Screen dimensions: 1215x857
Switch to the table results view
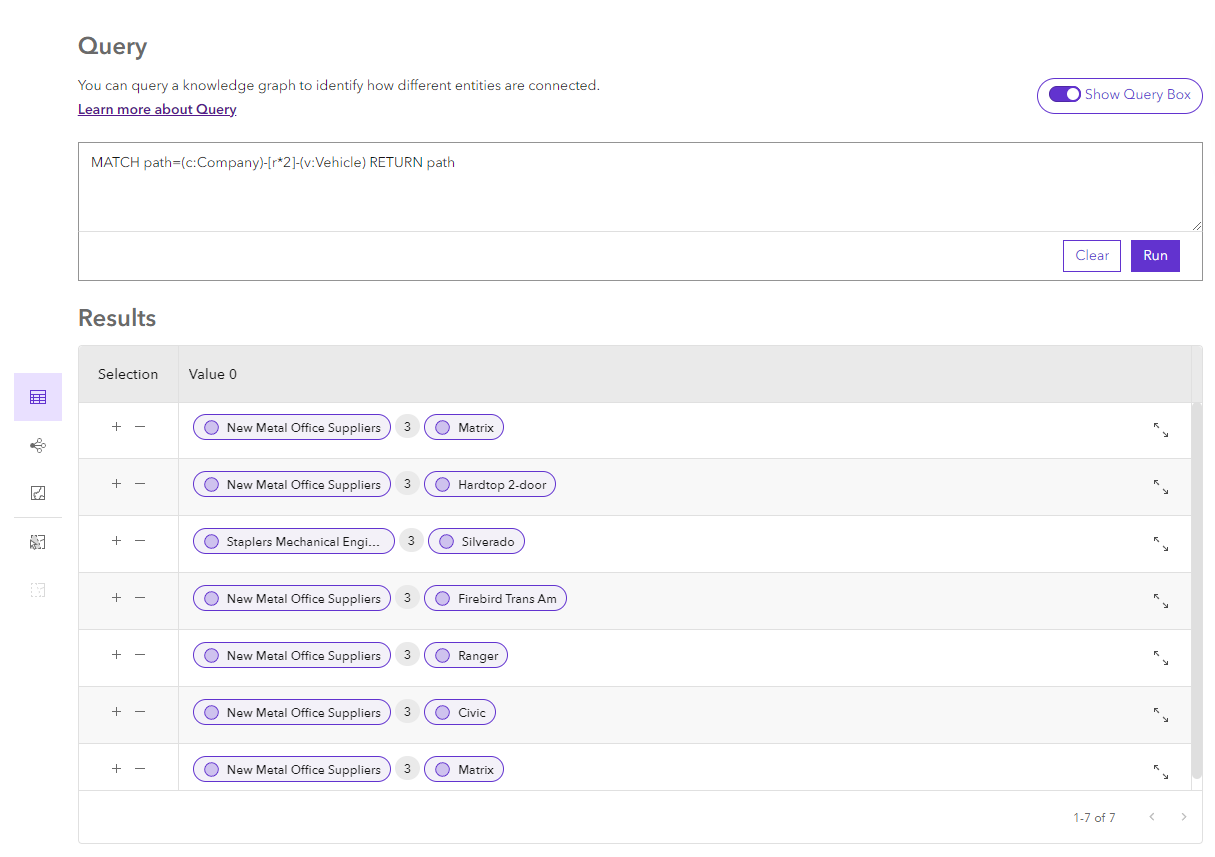(38, 397)
